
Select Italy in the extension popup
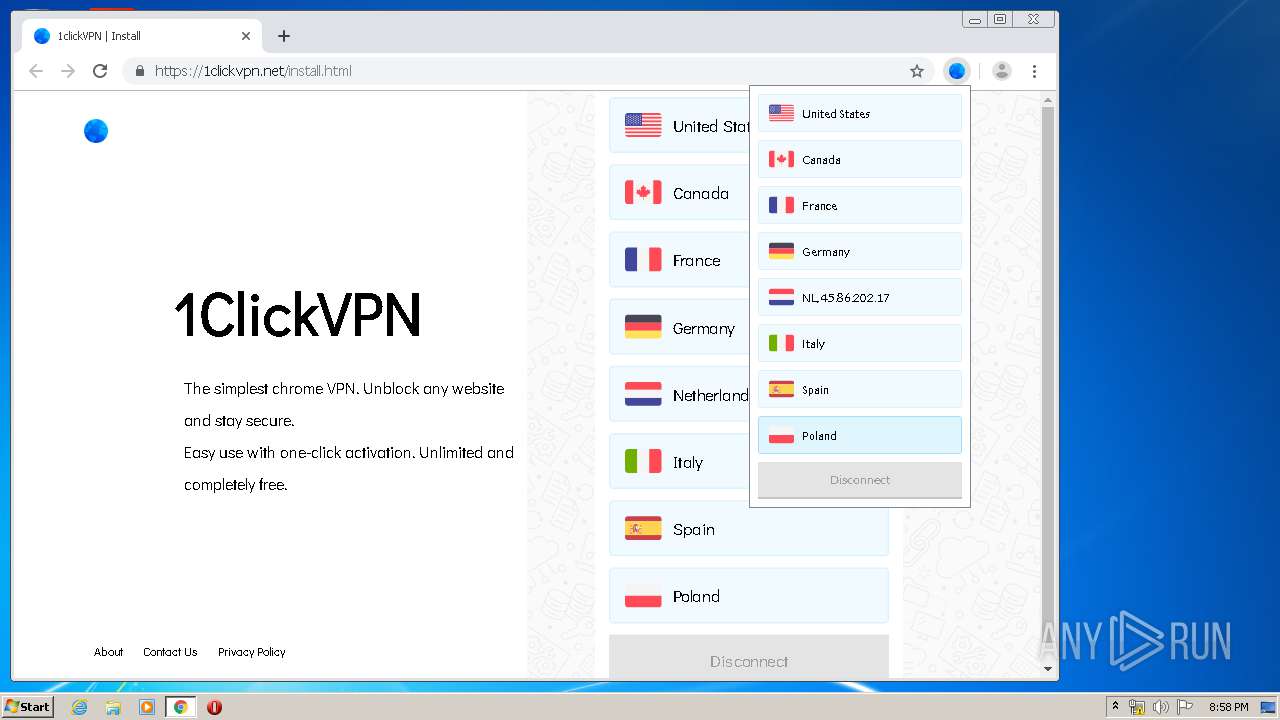click(x=860, y=343)
